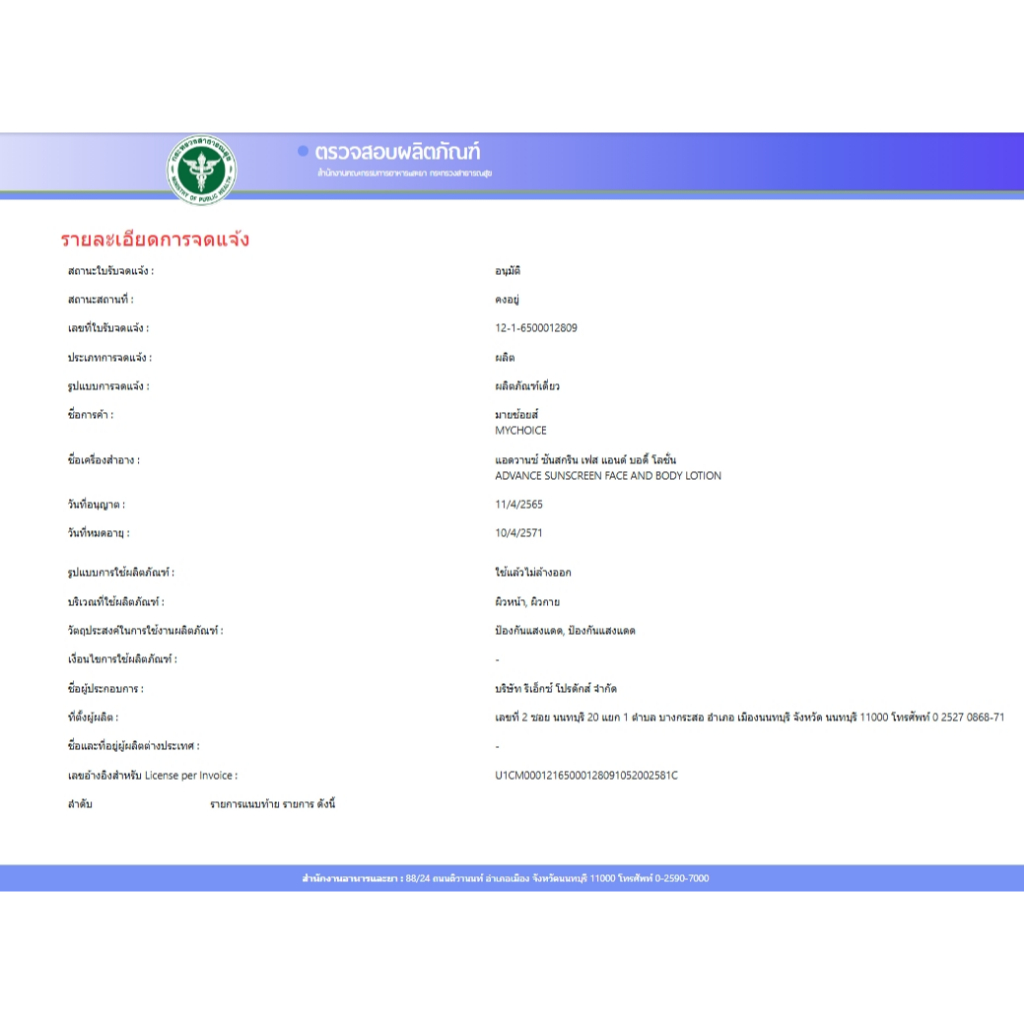This screenshot has height=1024, width=1024.
Task: Click the blue bullet dot beside header title
Action: [x=303, y=151]
